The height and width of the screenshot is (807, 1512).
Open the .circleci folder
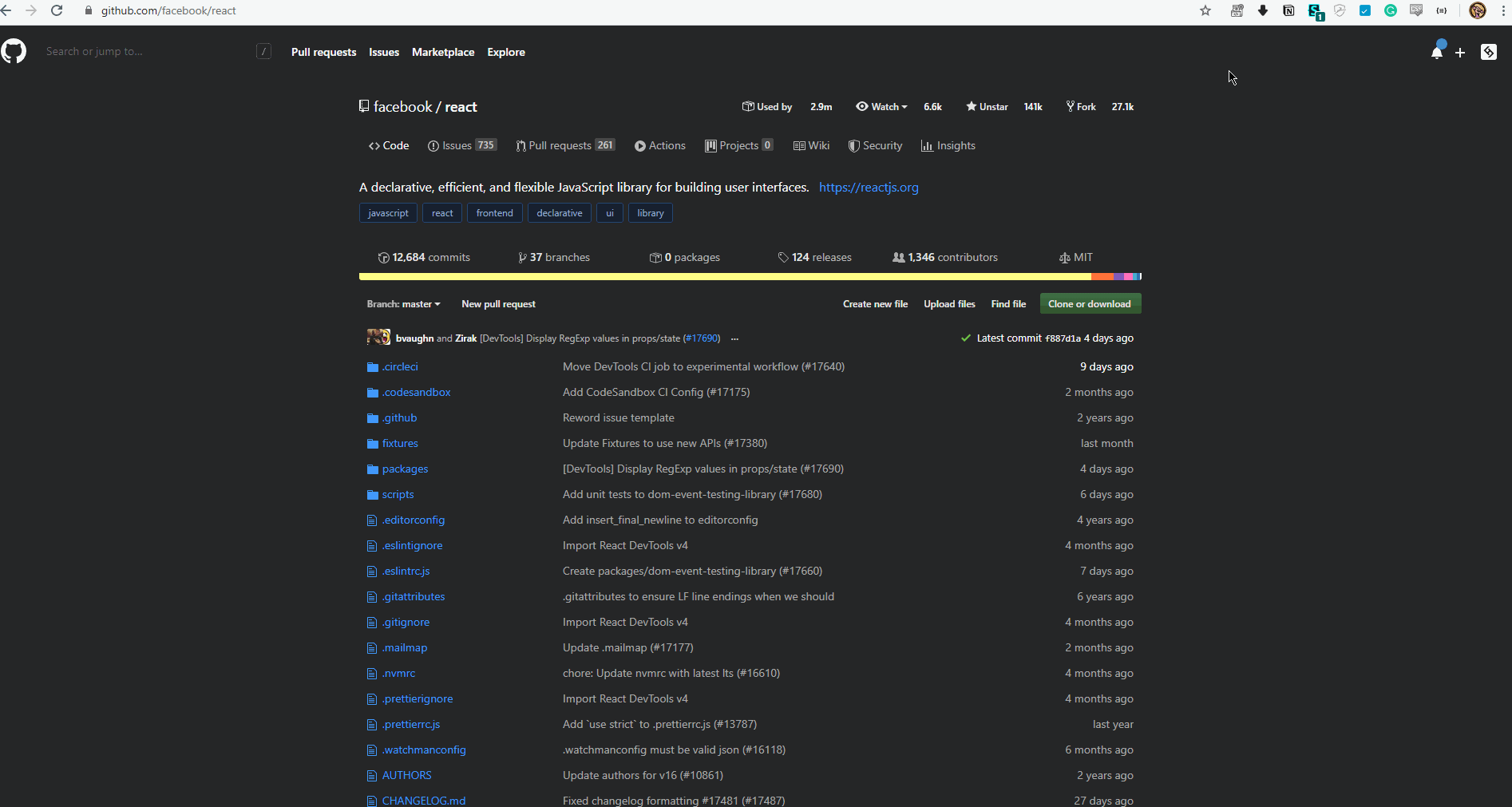pyautogui.click(x=400, y=367)
